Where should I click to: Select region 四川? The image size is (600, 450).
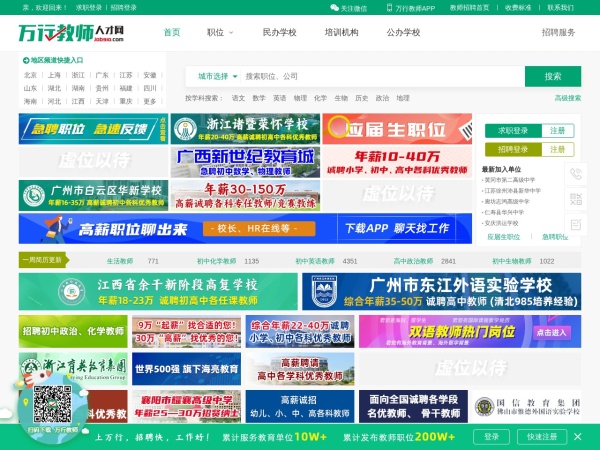150,88
